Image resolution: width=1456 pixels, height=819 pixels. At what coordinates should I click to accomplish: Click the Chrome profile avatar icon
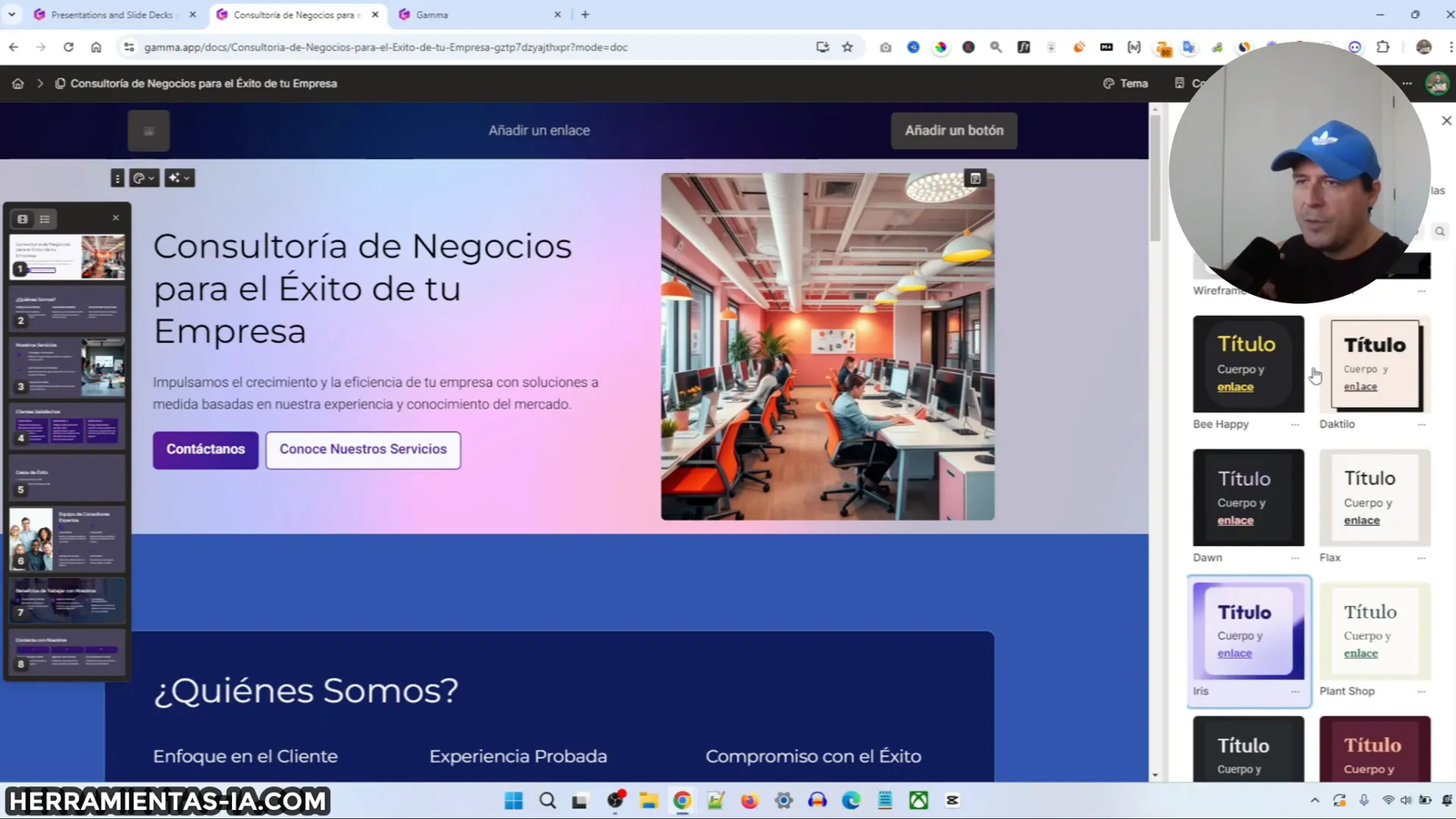(1423, 46)
